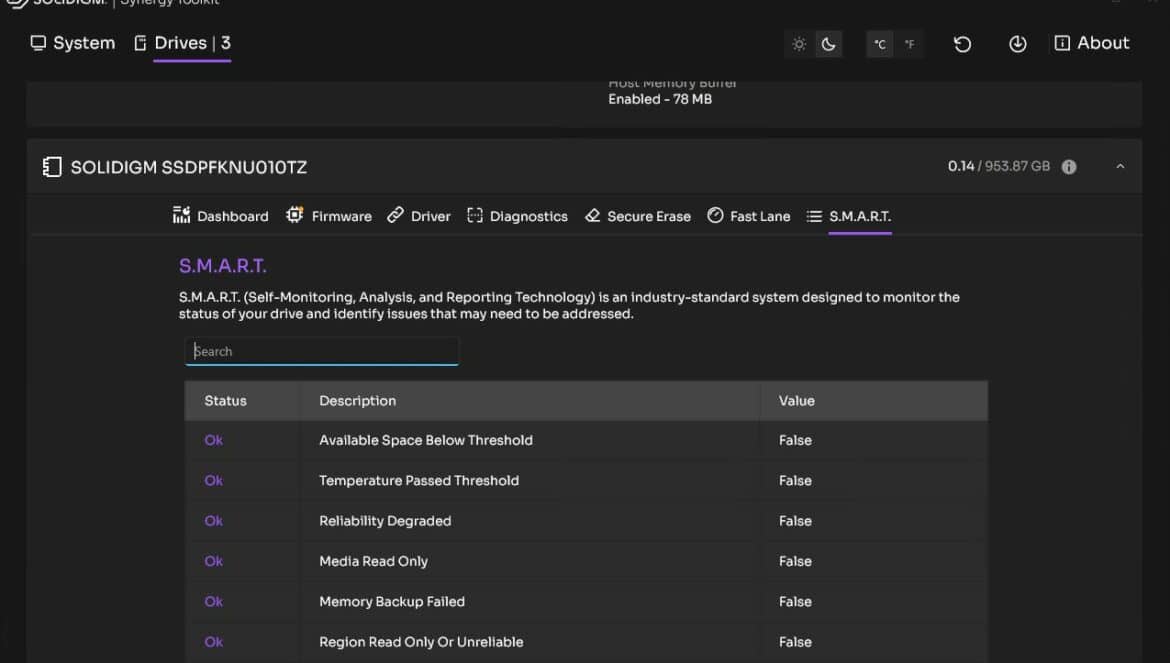
Task: Open the Firmware tab
Action: pos(329,216)
